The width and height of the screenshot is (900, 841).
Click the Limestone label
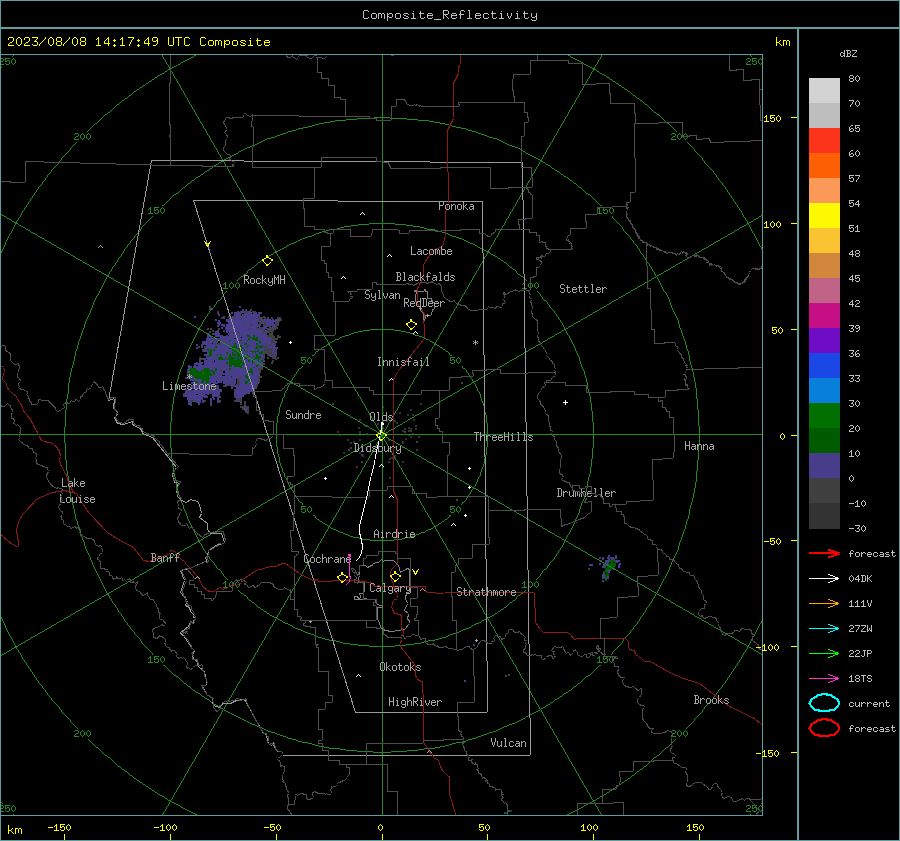point(189,386)
